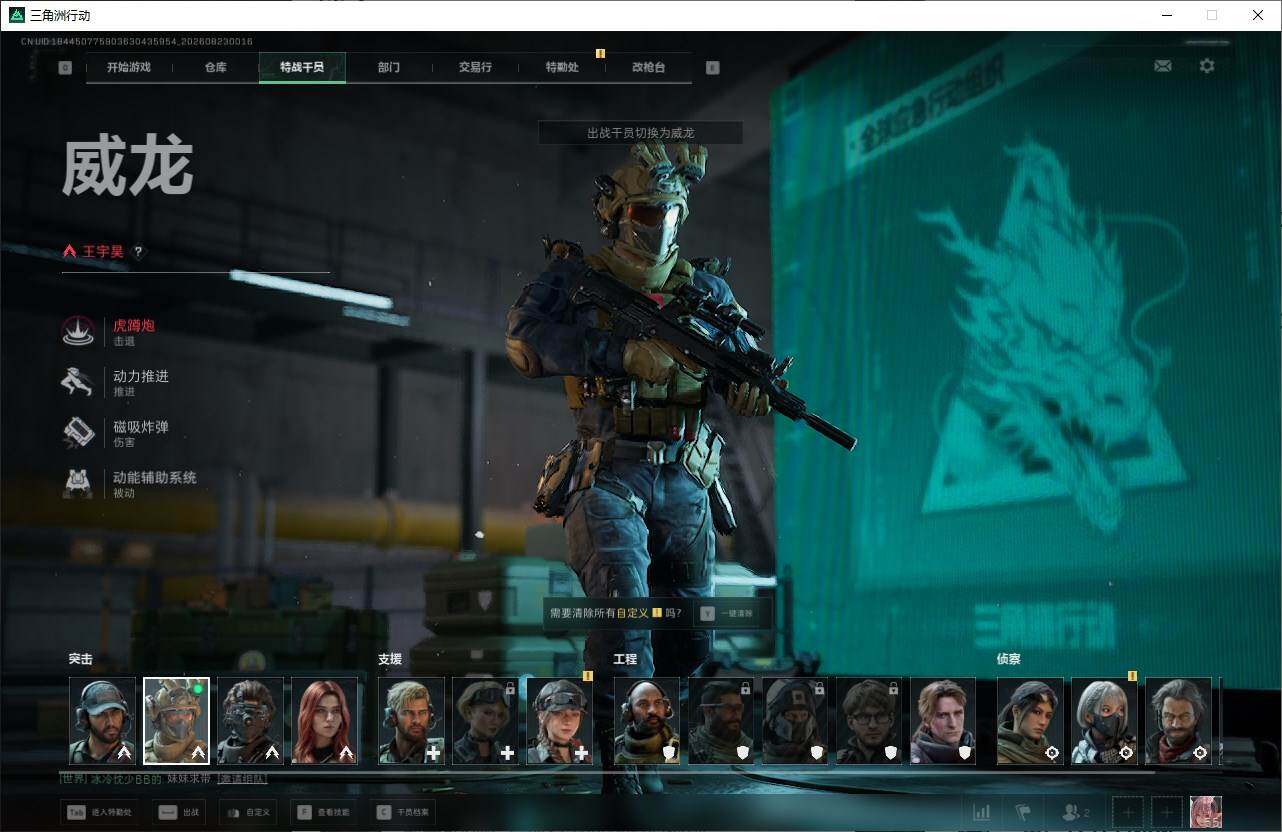
Task: Choose the selected helmeted 威龙 portrait
Action: (x=176, y=721)
